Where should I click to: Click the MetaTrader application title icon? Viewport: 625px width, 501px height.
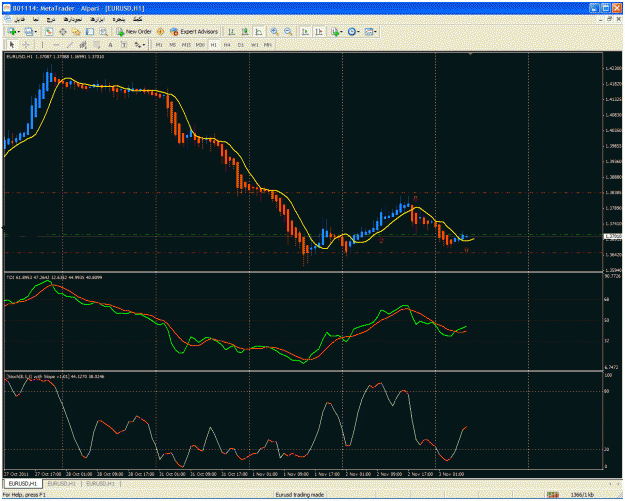(7, 8)
